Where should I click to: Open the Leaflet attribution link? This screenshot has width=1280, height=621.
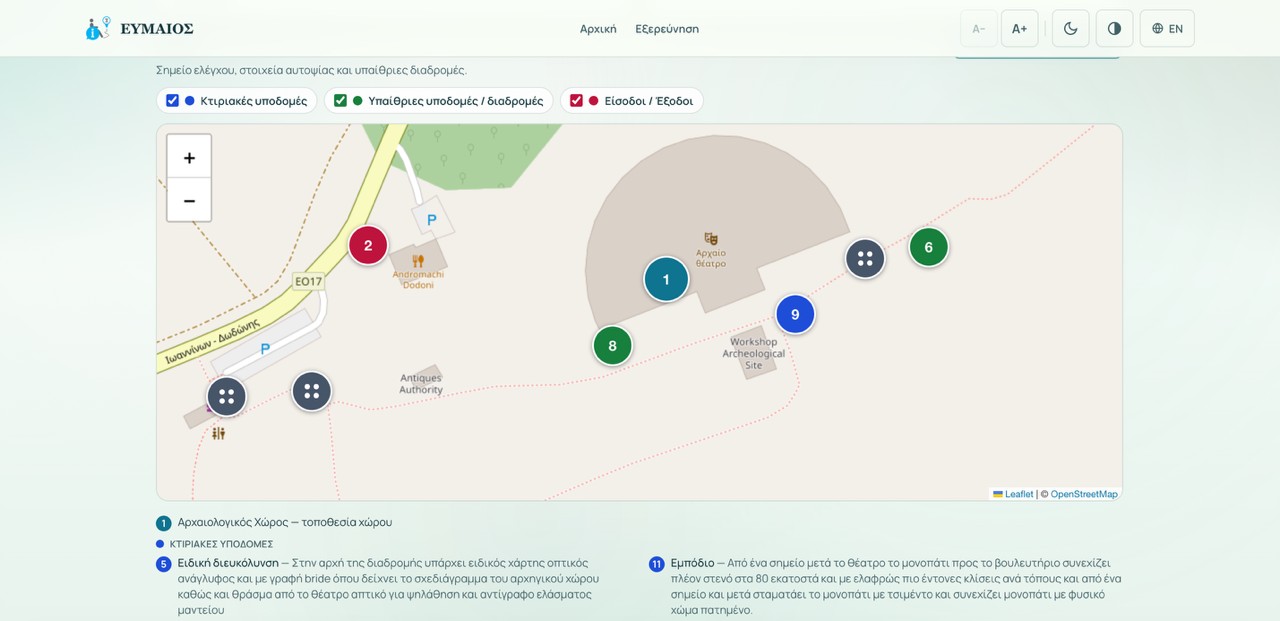[x=1013, y=494]
